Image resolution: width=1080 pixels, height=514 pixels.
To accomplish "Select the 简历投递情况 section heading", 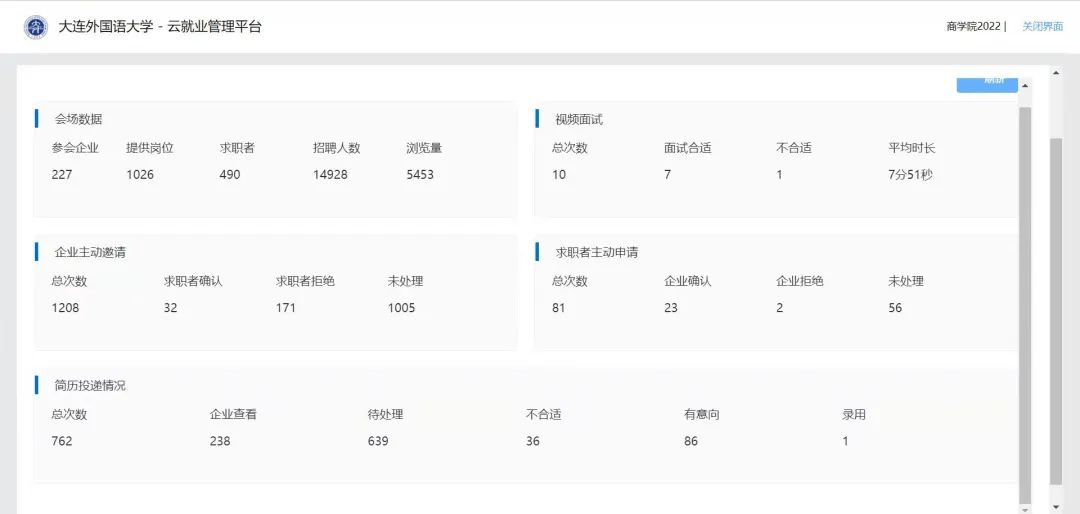I will [90, 385].
